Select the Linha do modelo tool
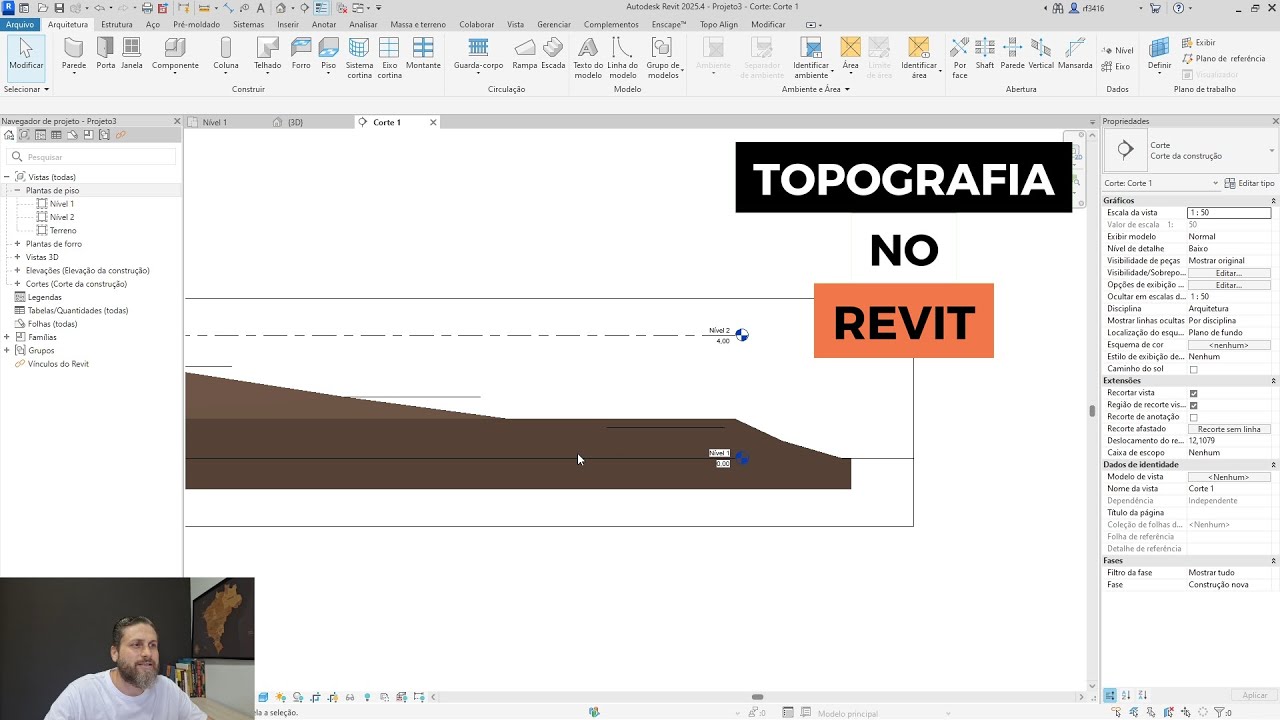This screenshot has width=1280, height=720. (623, 58)
